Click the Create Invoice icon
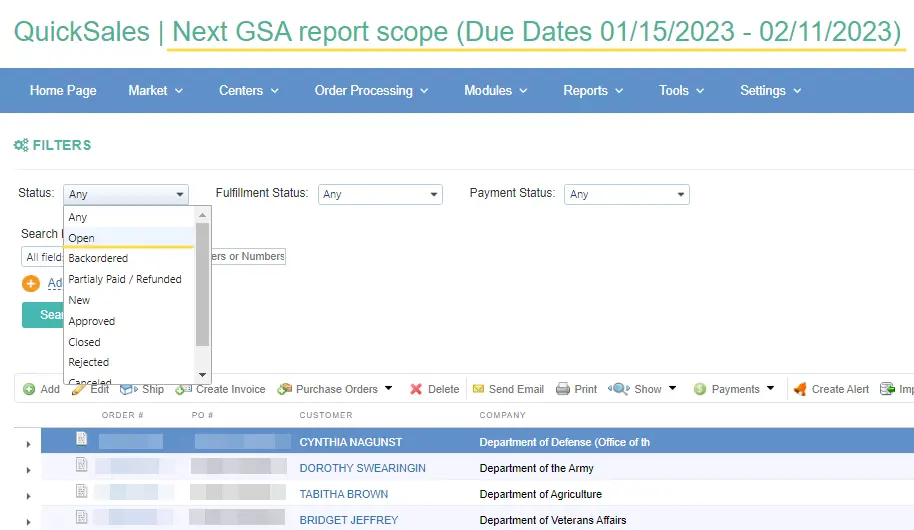Viewport: 914px width, 530px height. pos(184,389)
